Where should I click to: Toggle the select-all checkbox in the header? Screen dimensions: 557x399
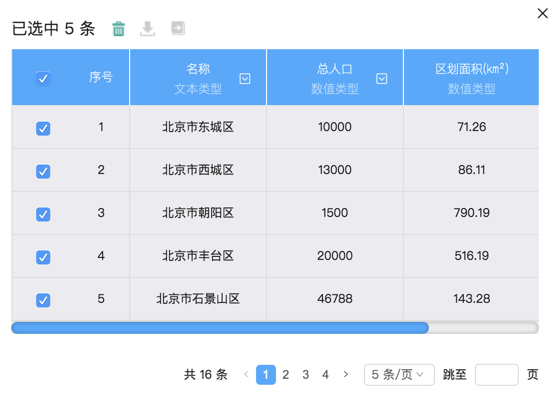43,78
